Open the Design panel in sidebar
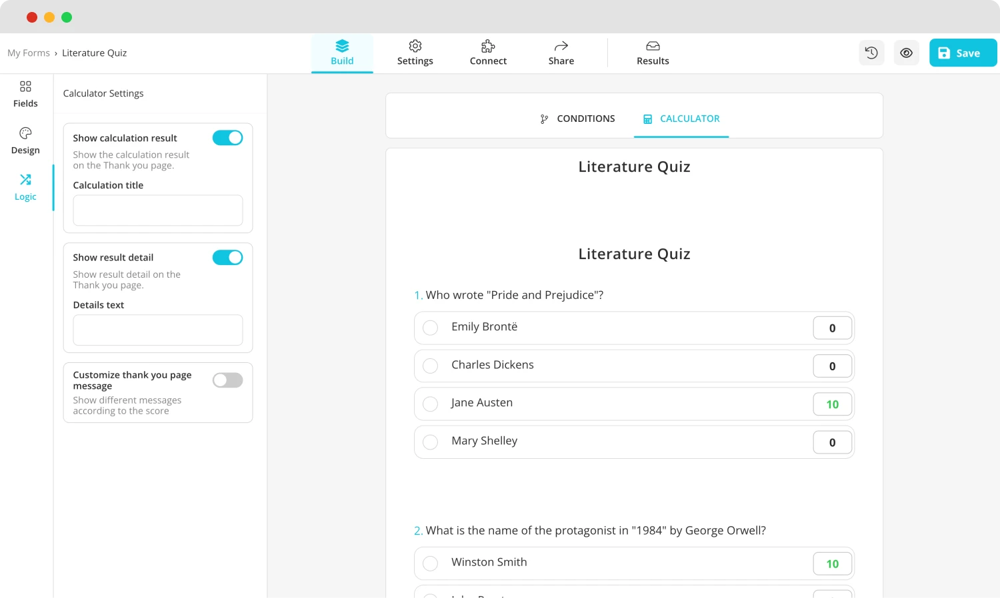 pyautogui.click(x=25, y=140)
